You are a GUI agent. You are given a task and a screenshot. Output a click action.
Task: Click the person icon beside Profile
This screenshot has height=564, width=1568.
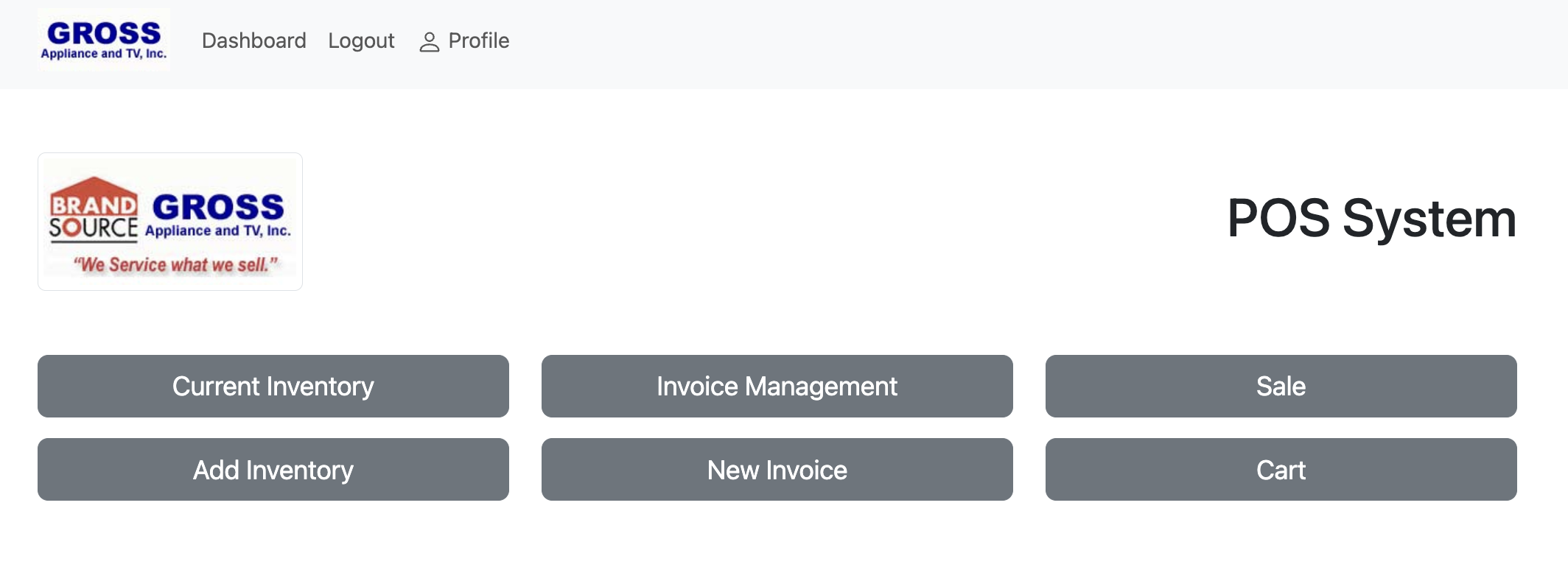(429, 42)
